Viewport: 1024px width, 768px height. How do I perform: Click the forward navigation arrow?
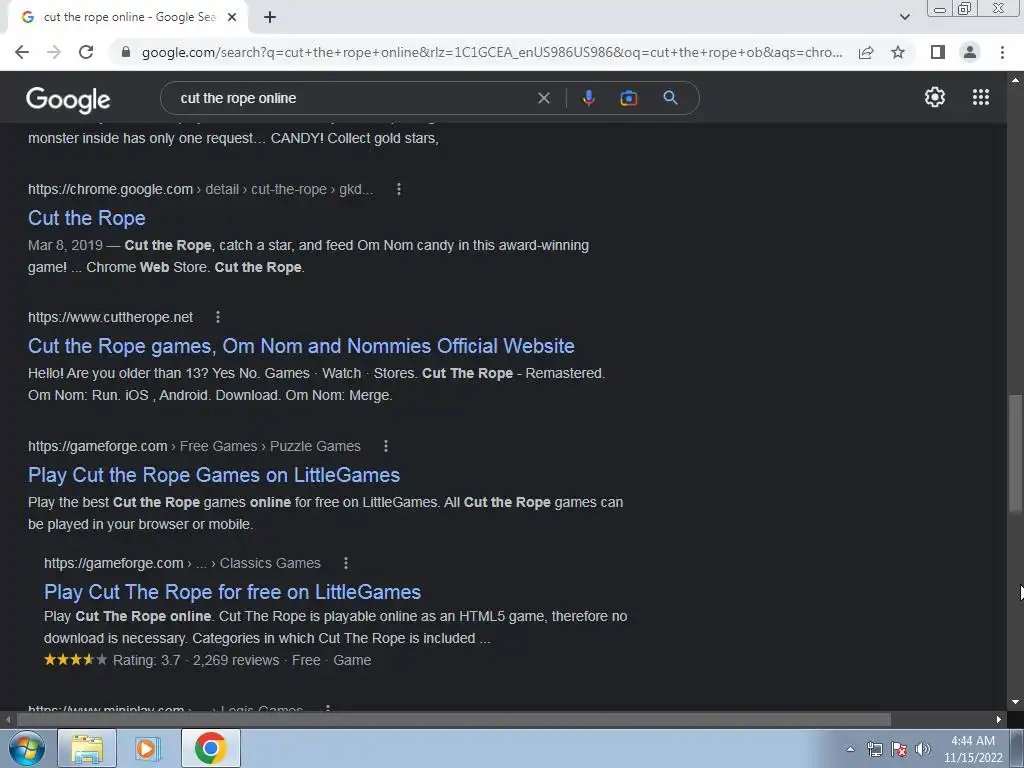point(54,52)
